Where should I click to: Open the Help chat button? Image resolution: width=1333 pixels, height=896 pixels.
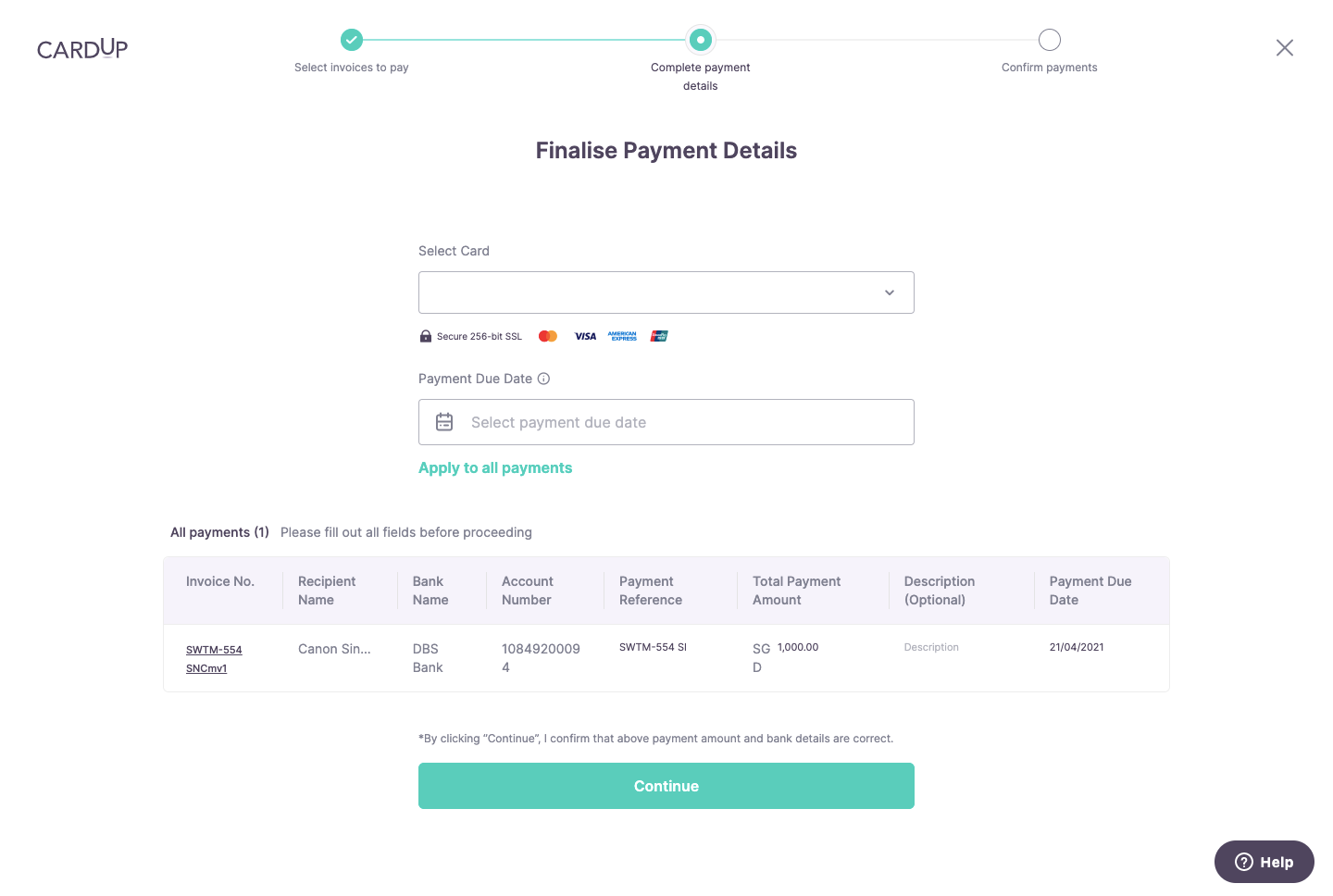pyautogui.click(x=1264, y=862)
